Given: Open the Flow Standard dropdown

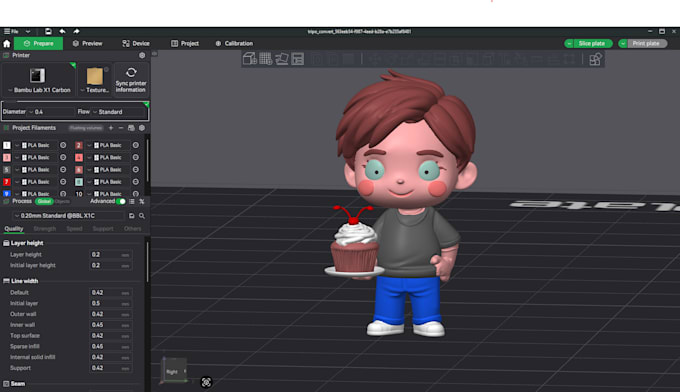Looking at the screenshot, I should [x=119, y=112].
